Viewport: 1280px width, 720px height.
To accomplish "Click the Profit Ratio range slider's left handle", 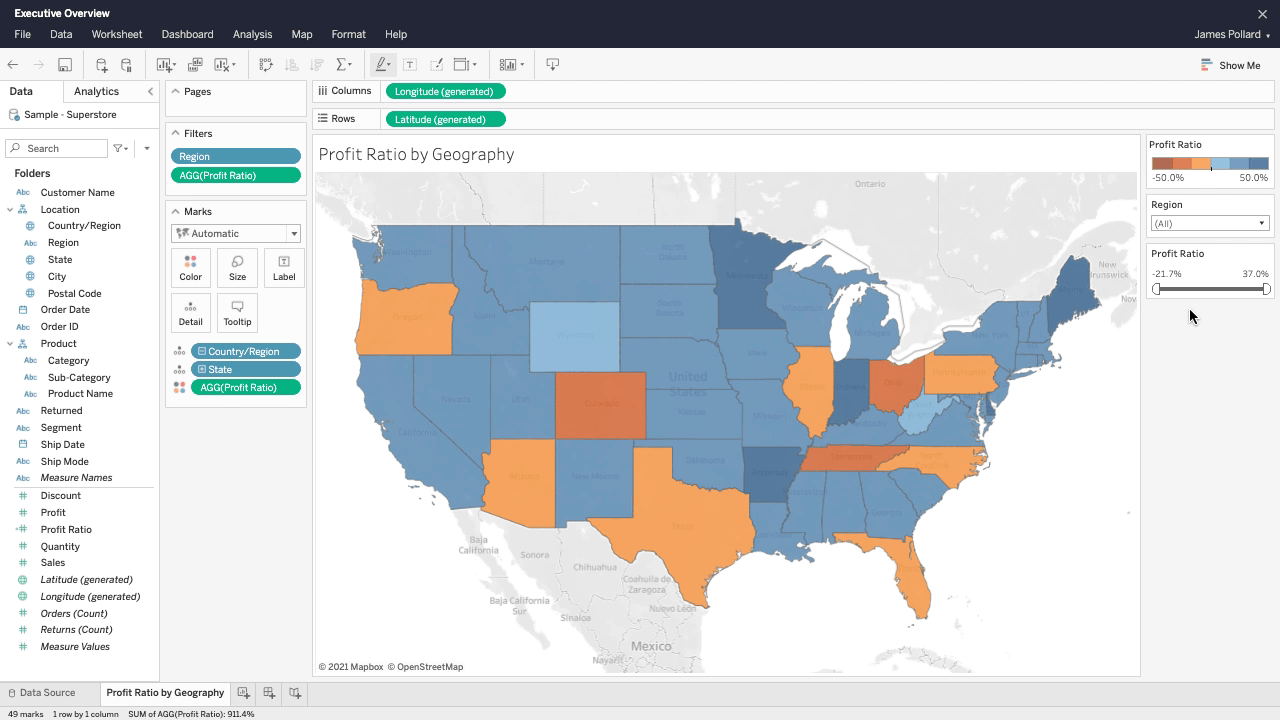I will click(x=1157, y=289).
